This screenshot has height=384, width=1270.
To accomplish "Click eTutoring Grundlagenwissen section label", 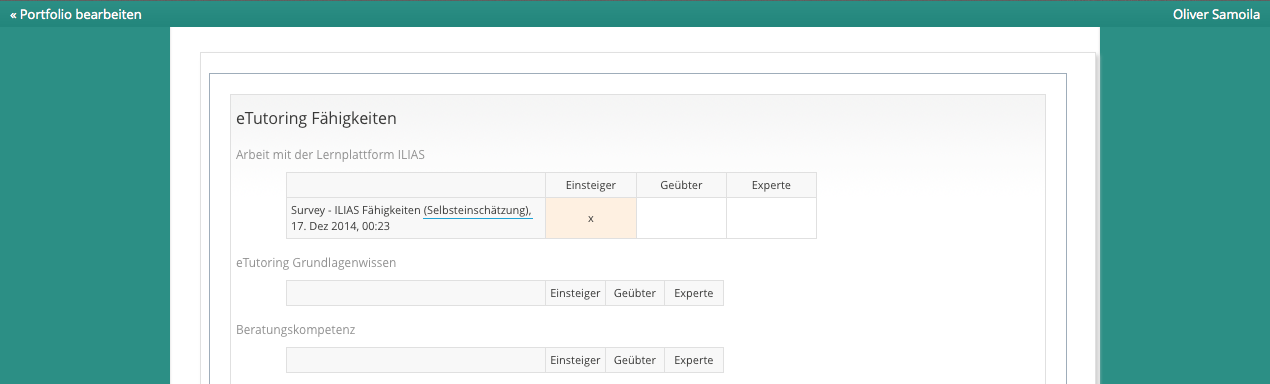I will 316,262.
